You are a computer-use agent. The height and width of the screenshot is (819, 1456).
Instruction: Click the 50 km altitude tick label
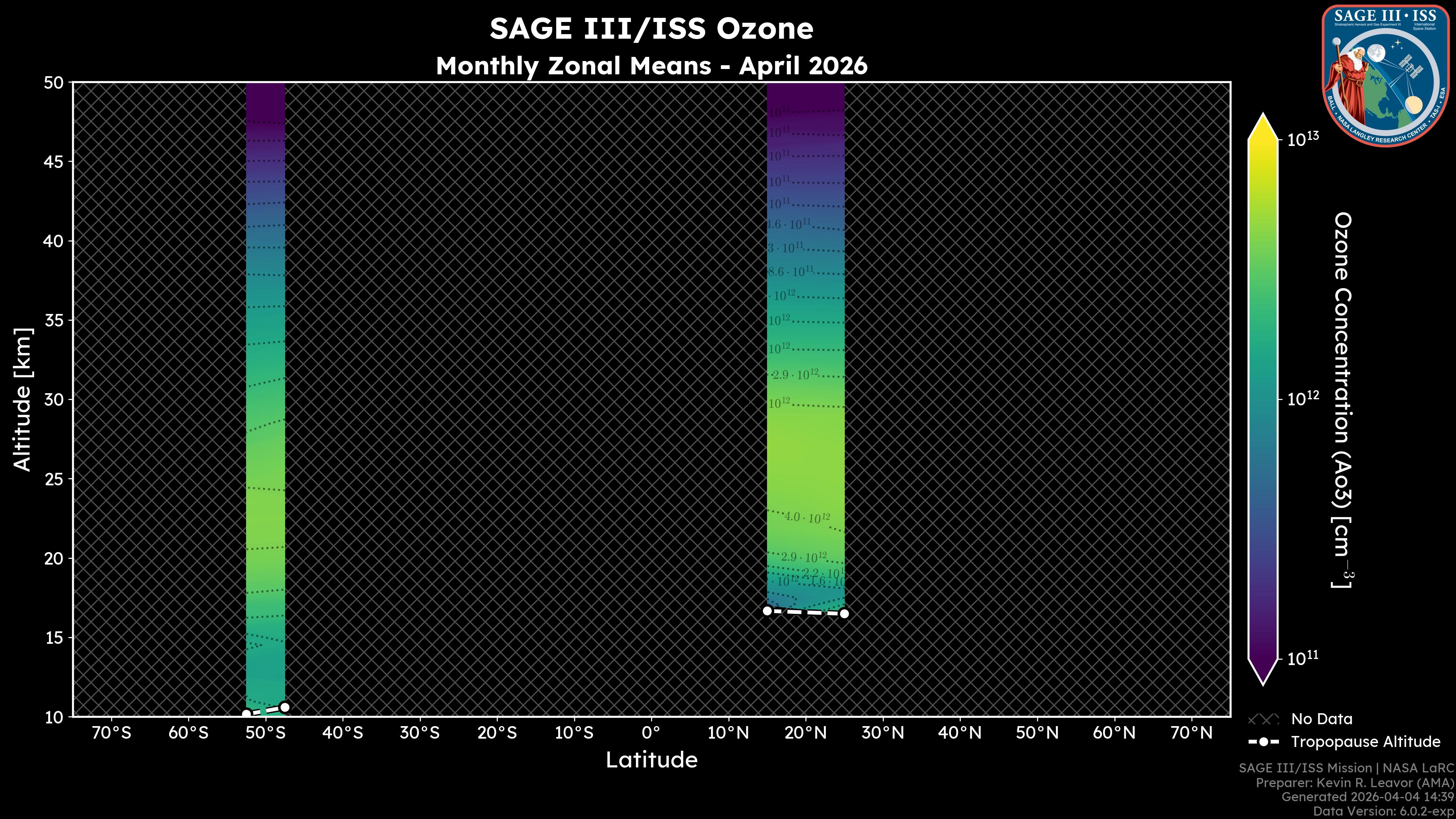point(54,83)
